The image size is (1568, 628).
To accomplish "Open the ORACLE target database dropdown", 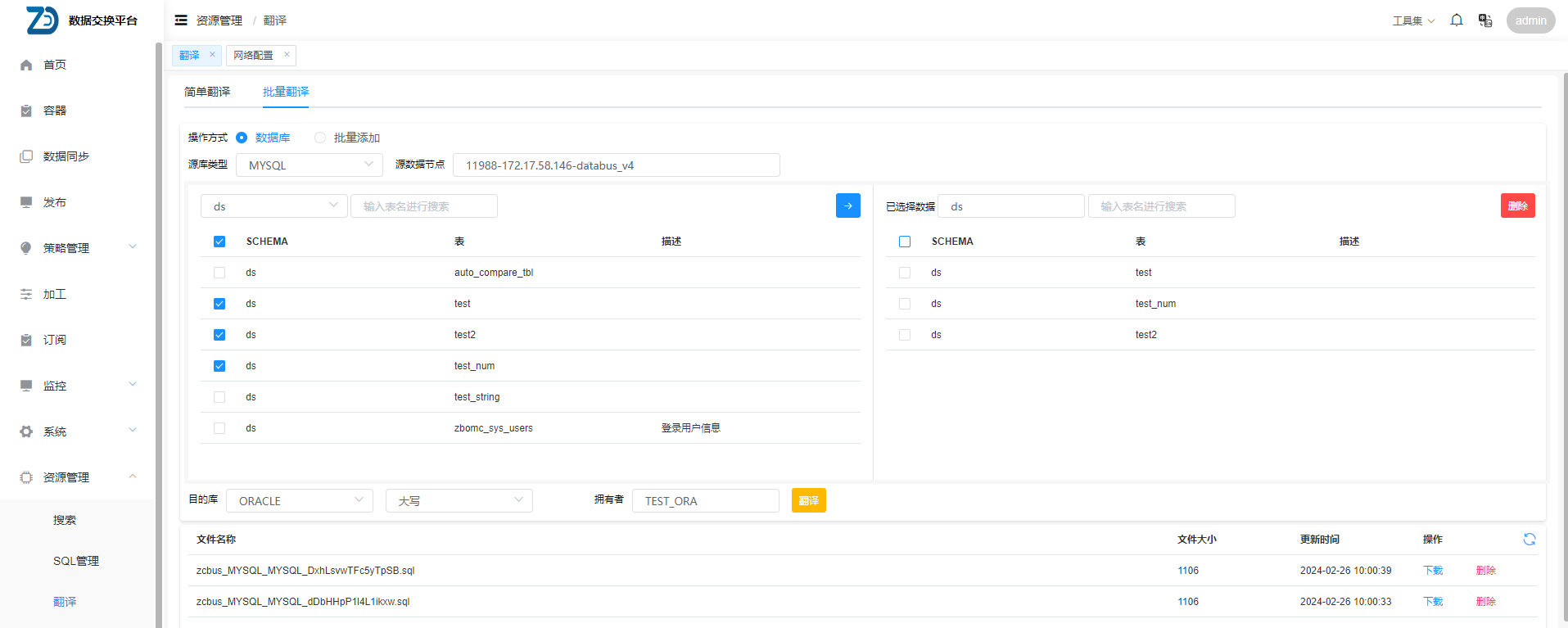I will (x=299, y=501).
